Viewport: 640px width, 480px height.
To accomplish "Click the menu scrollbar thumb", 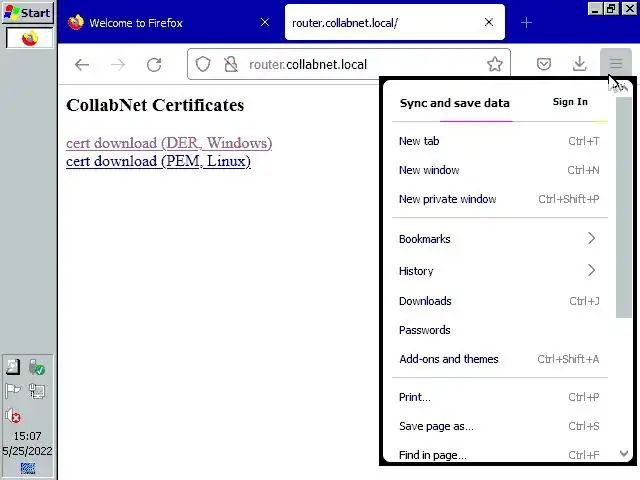I will 624,206.
